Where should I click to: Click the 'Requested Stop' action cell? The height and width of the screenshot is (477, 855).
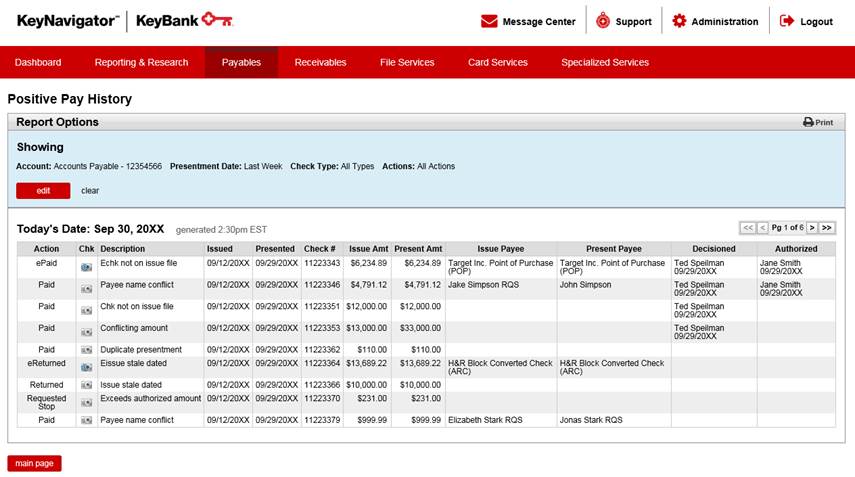point(46,402)
